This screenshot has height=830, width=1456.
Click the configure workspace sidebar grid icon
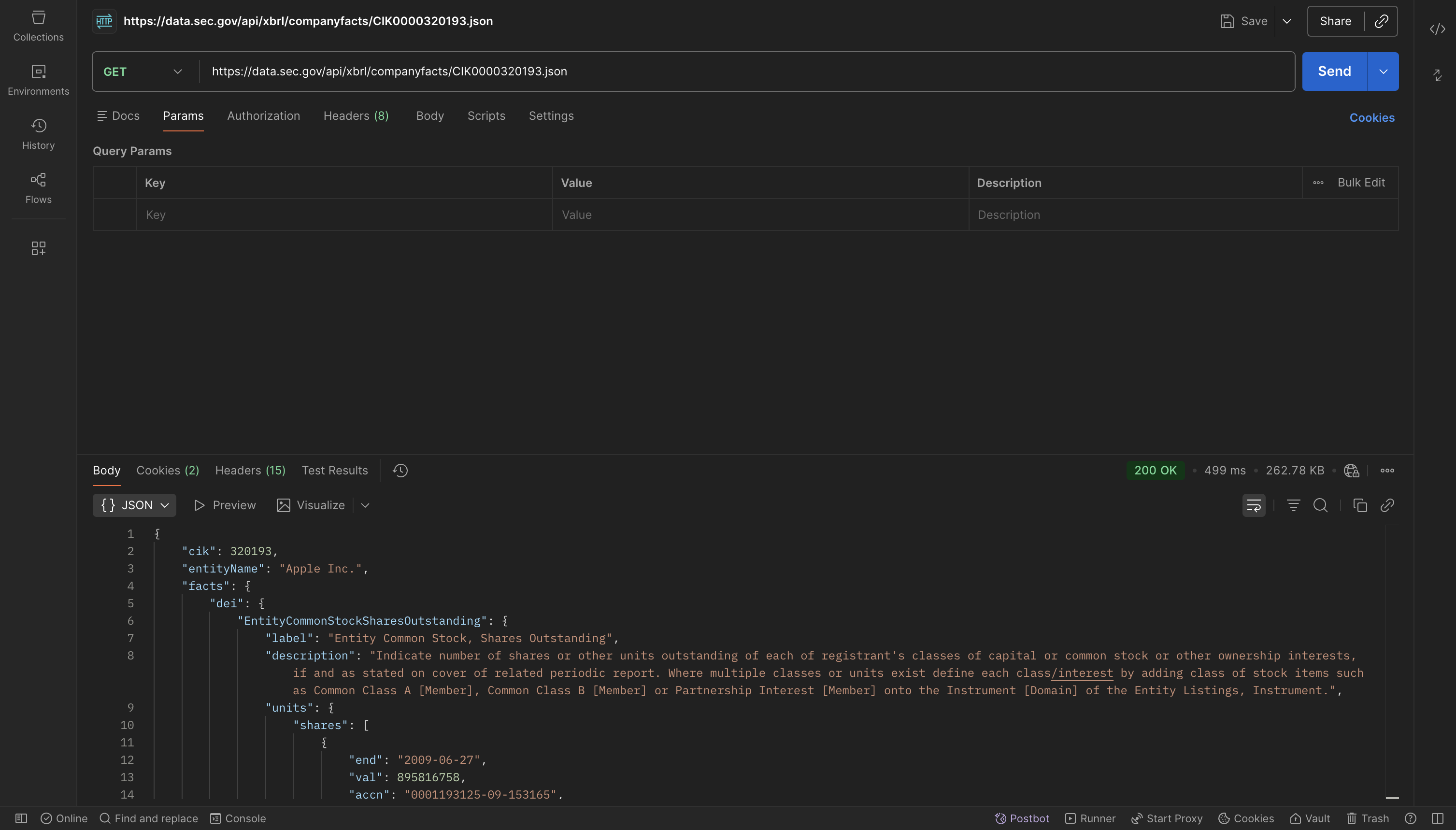[x=38, y=248]
